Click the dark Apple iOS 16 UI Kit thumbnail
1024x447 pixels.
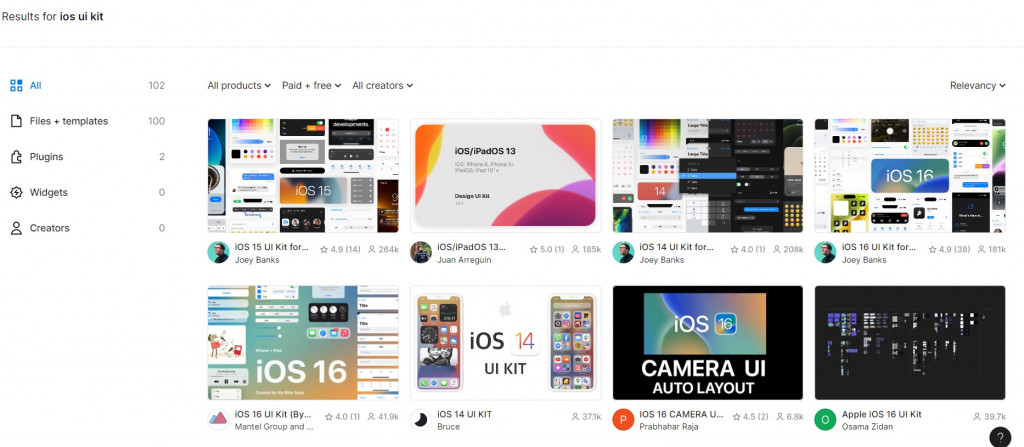(910, 342)
